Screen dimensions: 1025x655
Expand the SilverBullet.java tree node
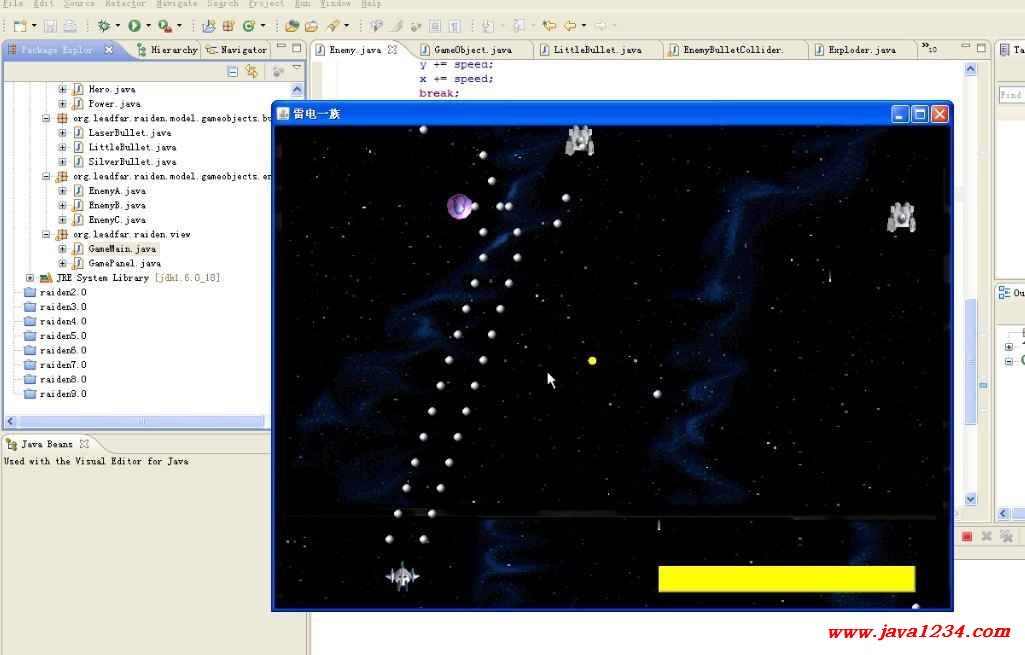point(62,161)
